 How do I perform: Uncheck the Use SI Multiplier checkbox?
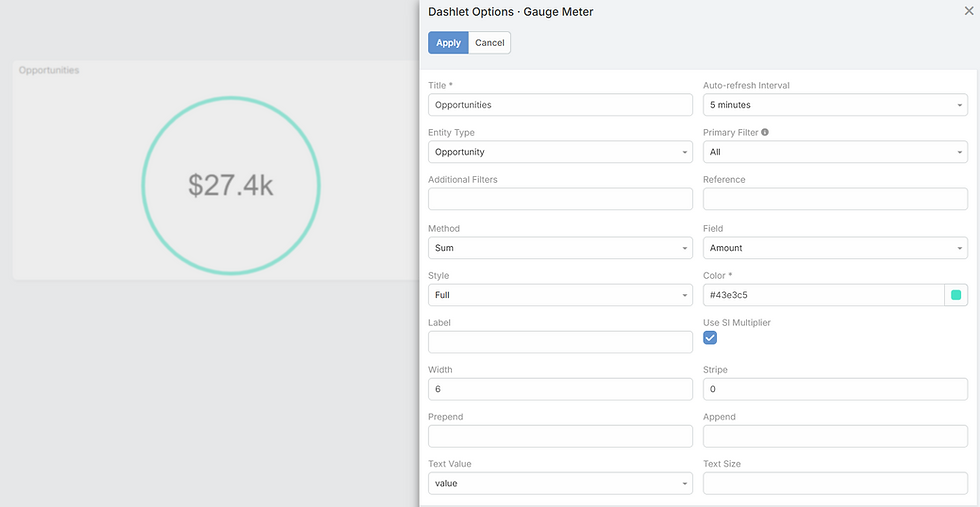coord(710,338)
